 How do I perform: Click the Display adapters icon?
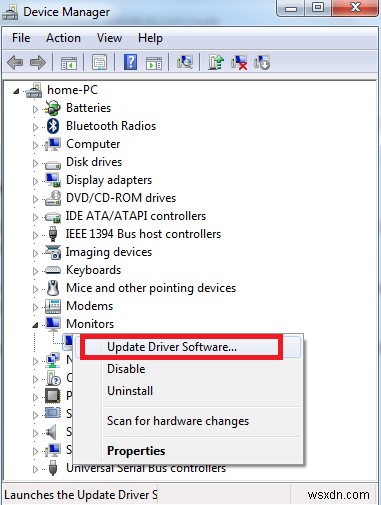click(x=53, y=180)
